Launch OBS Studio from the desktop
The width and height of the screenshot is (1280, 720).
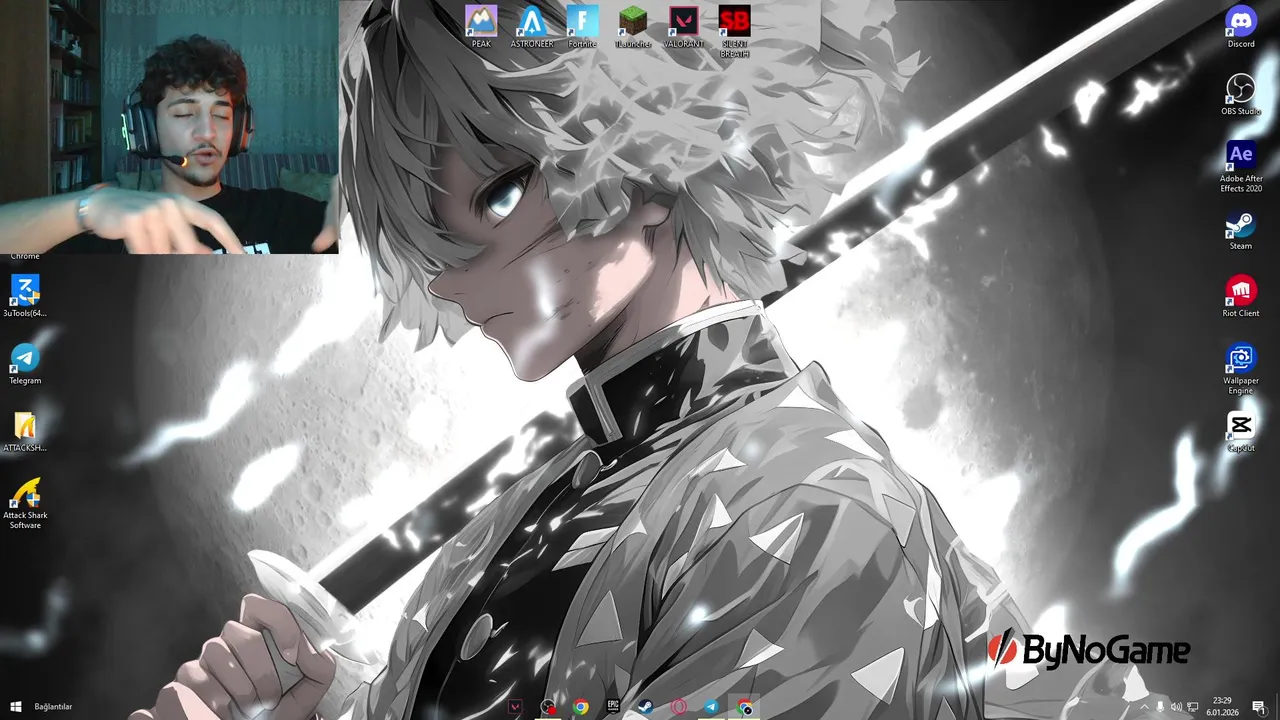[1241, 94]
